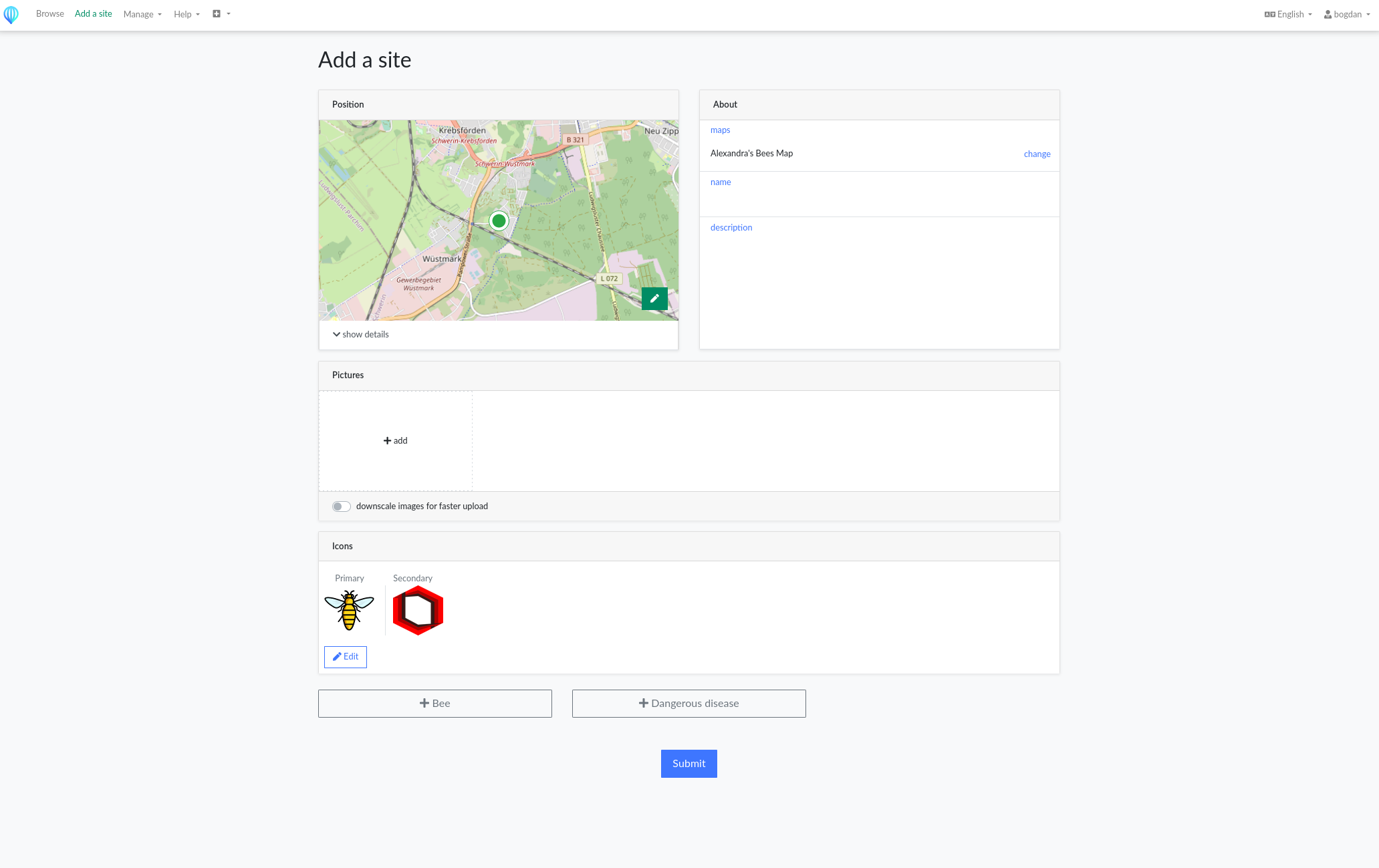Click the balloon logo icon
Image resolution: width=1379 pixels, height=868 pixels.
coord(11,15)
